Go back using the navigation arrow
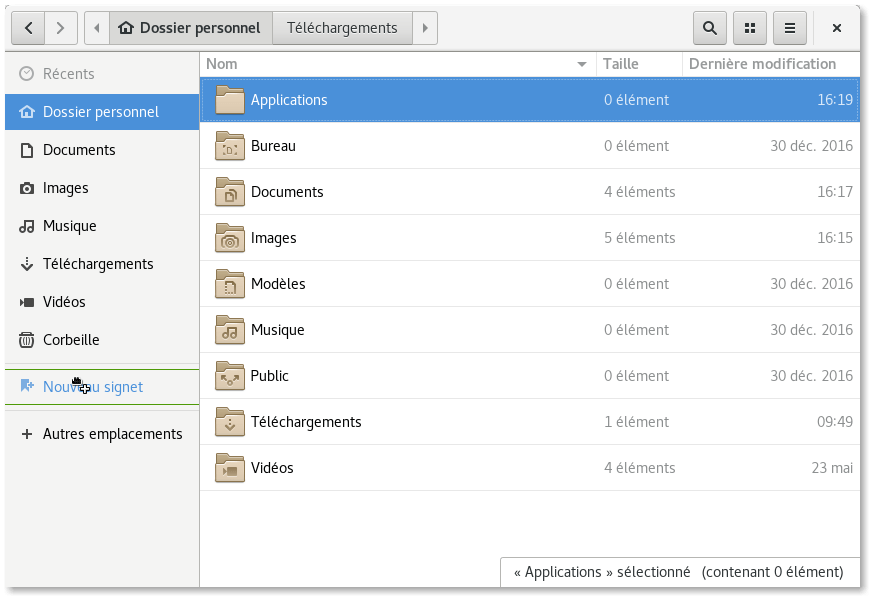869x596 pixels. coord(28,28)
